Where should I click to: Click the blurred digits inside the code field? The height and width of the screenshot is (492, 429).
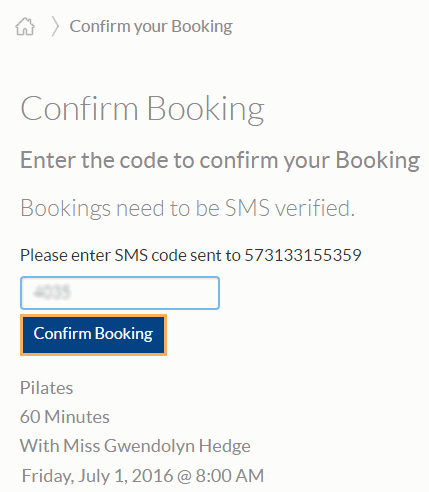coord(52,293)
